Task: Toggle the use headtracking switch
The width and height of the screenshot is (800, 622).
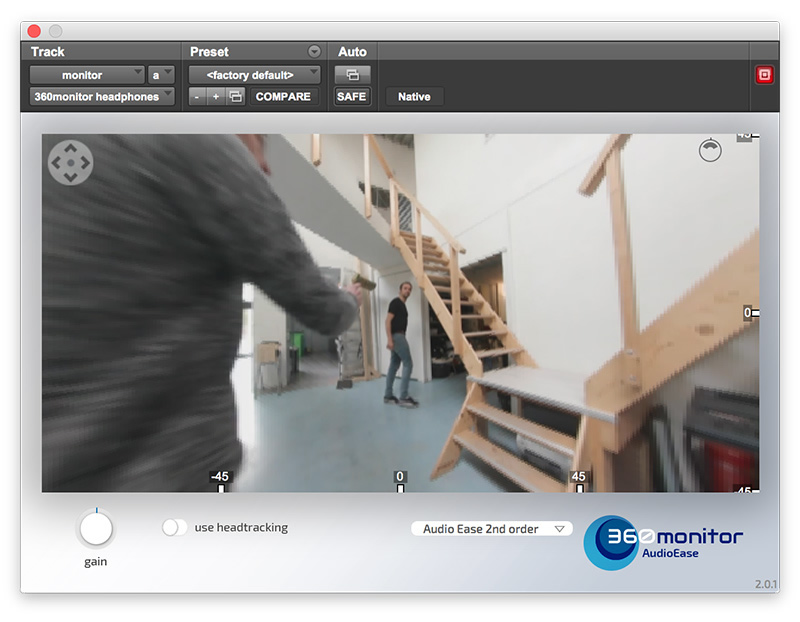Action: pos(174,527)
